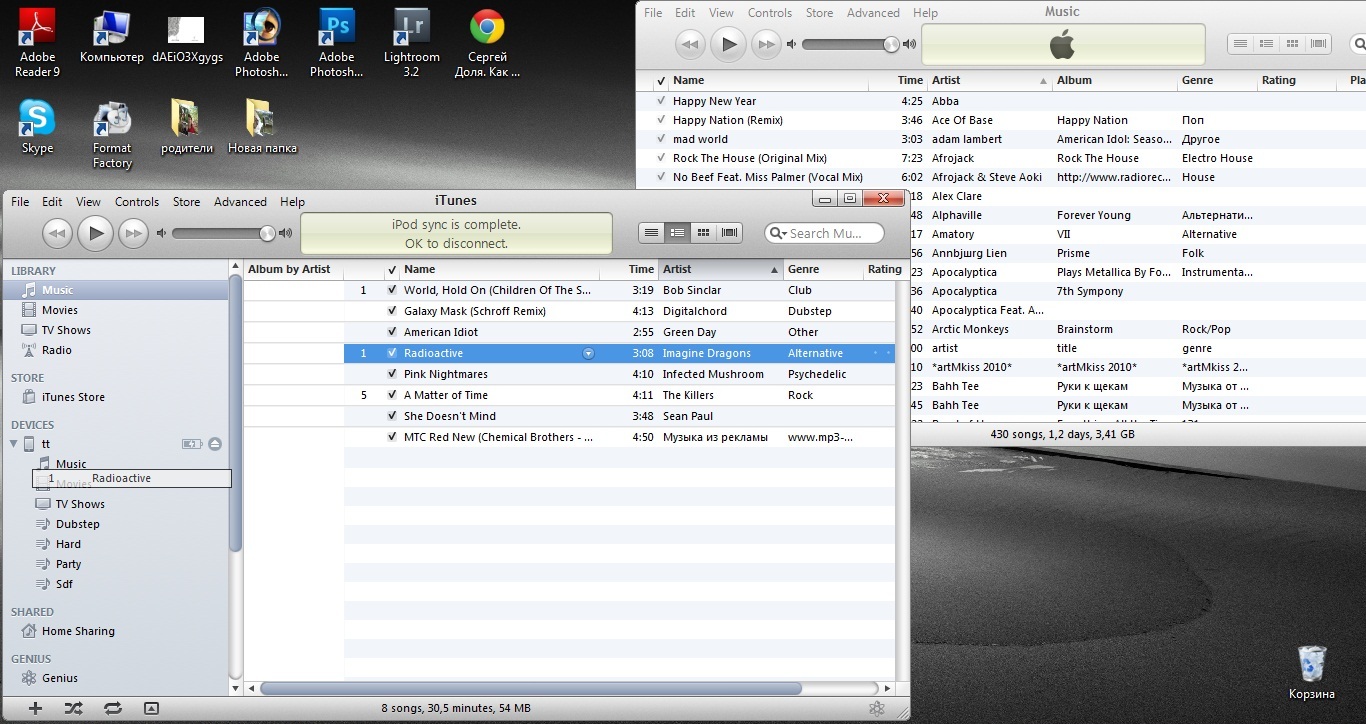Open Adobe Reader 9 desktop shortcut
This screenshot has height=724, width=1366.
(x=37, y=43)
